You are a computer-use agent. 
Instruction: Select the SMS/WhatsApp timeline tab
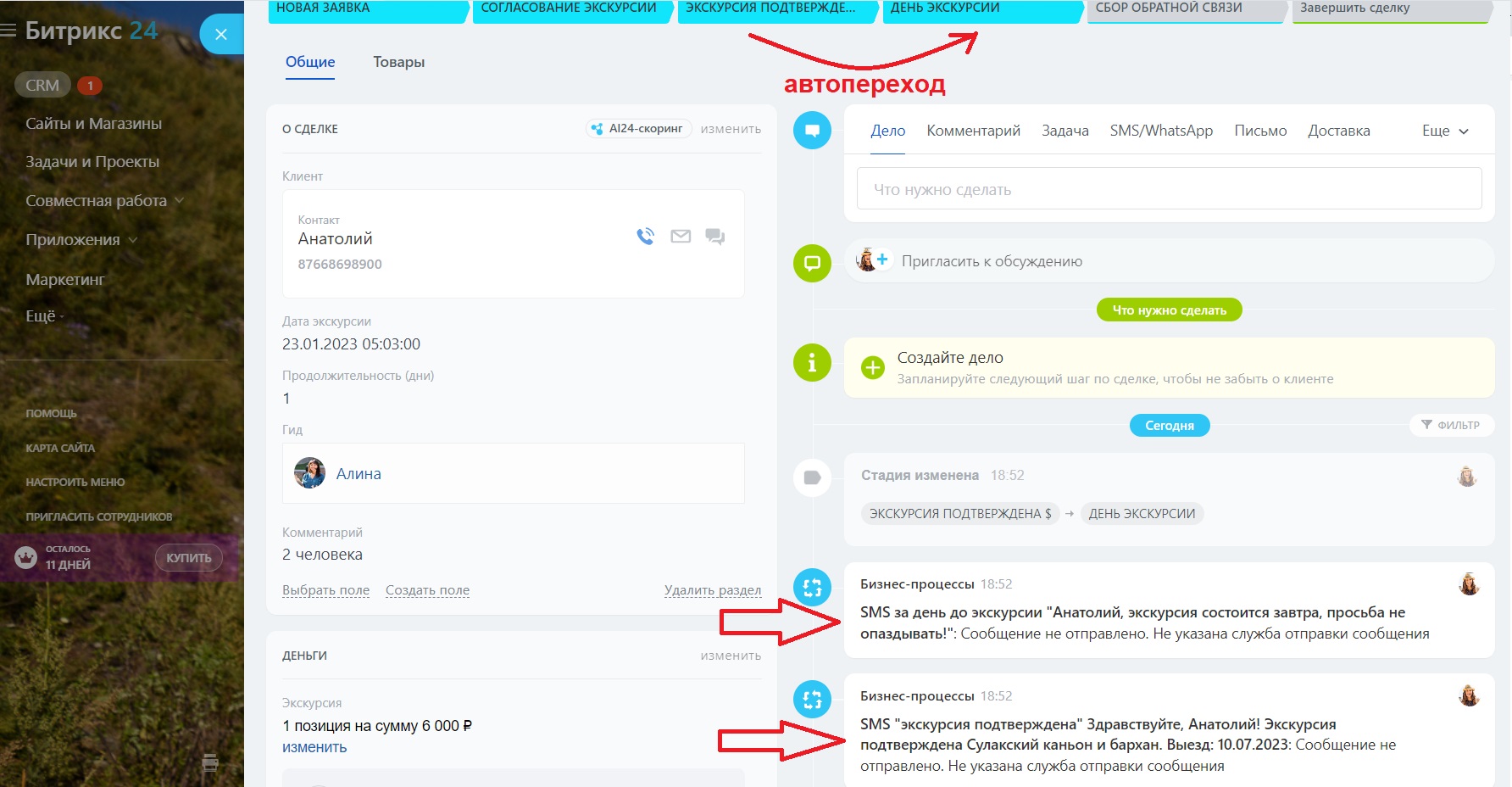(1161, 131)
